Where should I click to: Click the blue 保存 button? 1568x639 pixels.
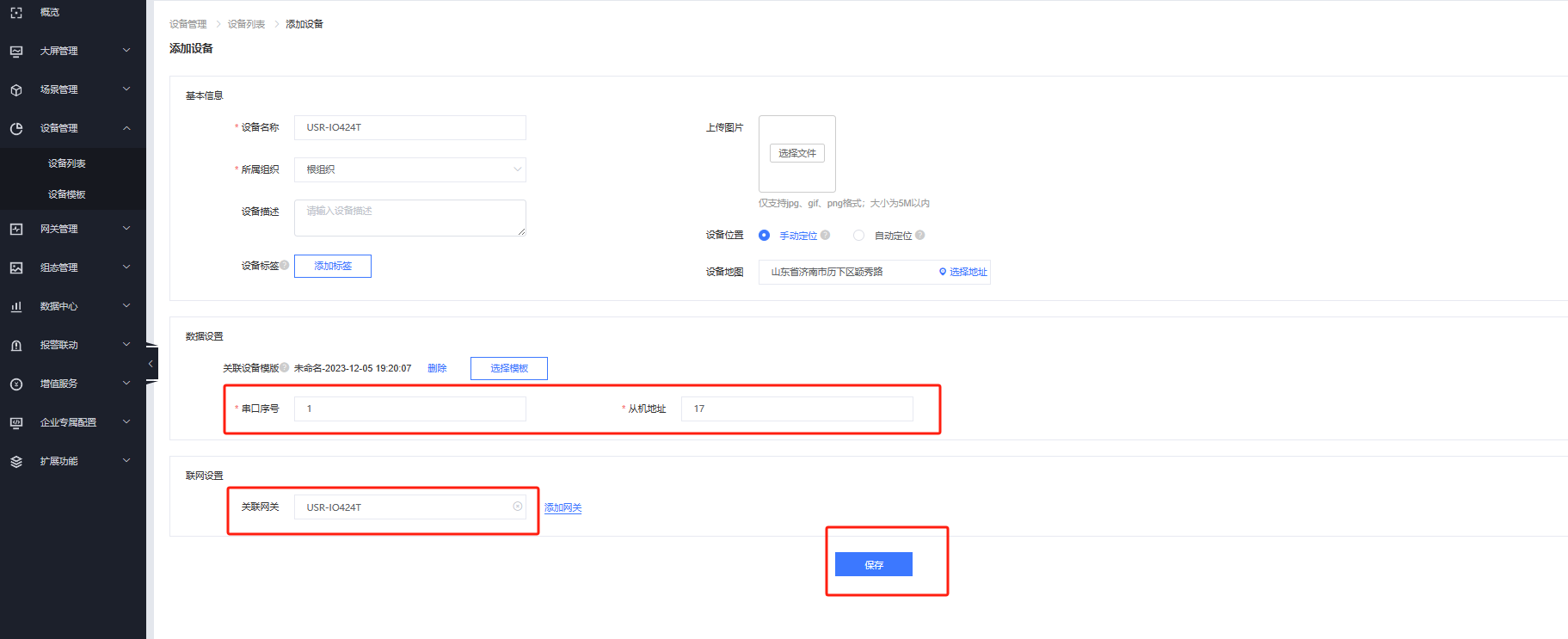click(873, 564)
